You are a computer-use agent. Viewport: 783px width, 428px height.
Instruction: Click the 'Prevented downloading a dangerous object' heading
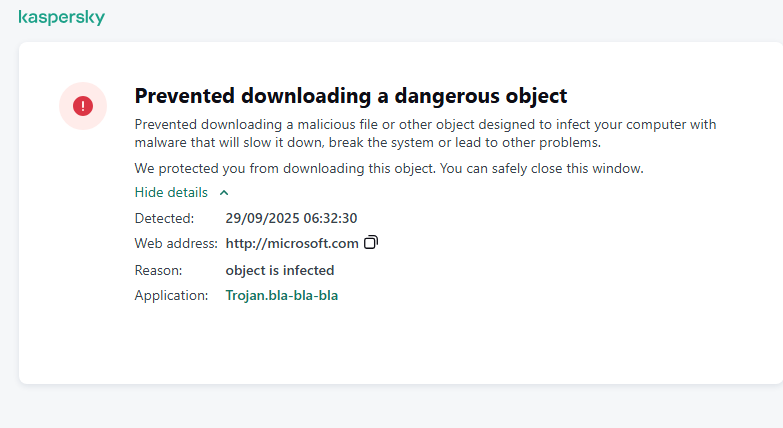coord(350,96)
